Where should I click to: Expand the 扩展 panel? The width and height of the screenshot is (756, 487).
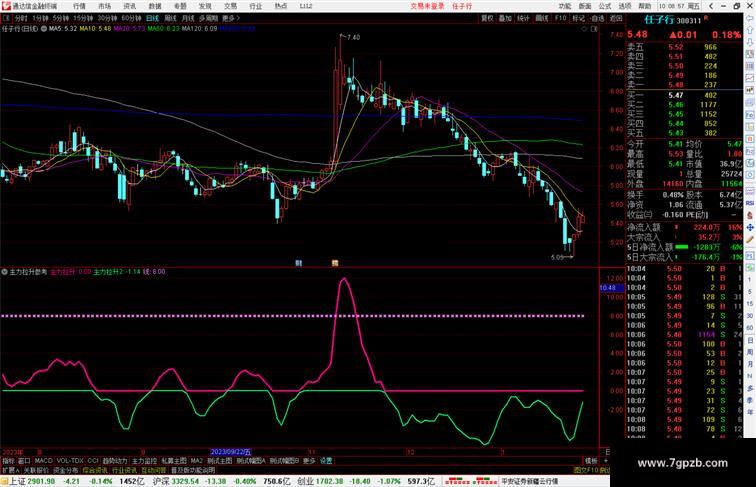point(10,470)
